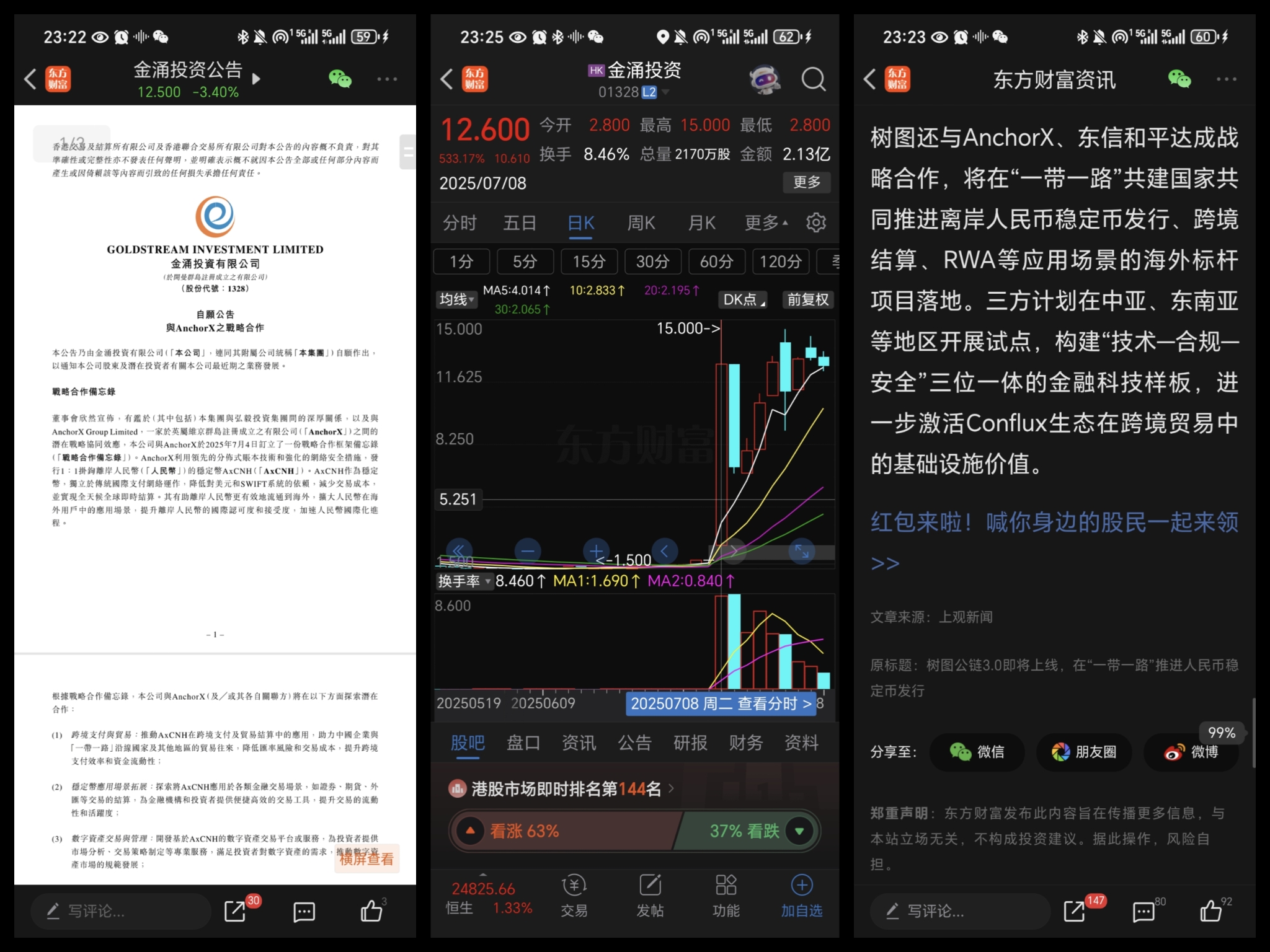
Task: Share via WeChat icon in 金涌投资公告 header
Action: [340, 79]
